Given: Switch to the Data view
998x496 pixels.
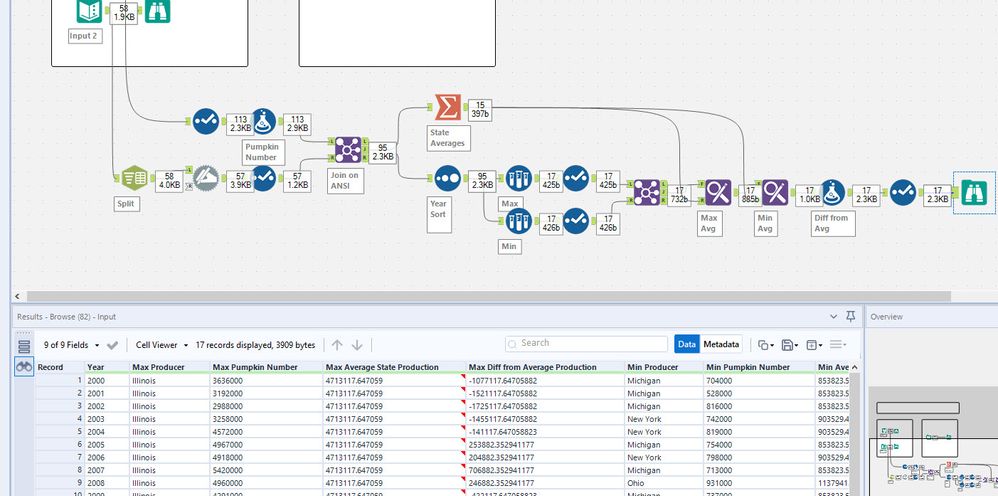Looking at the screenshot, I should coord(687,344).
